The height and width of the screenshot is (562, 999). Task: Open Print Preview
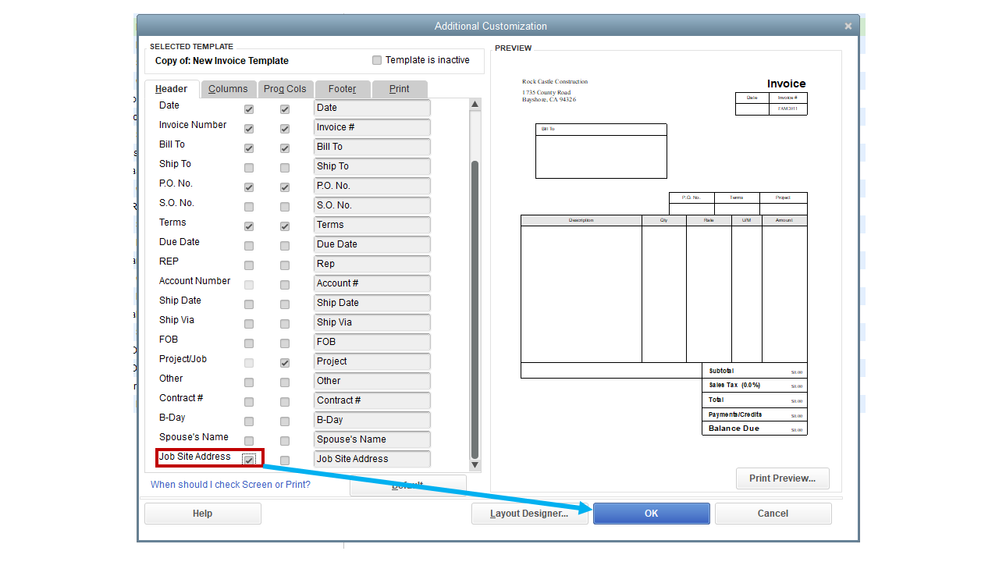782,479
